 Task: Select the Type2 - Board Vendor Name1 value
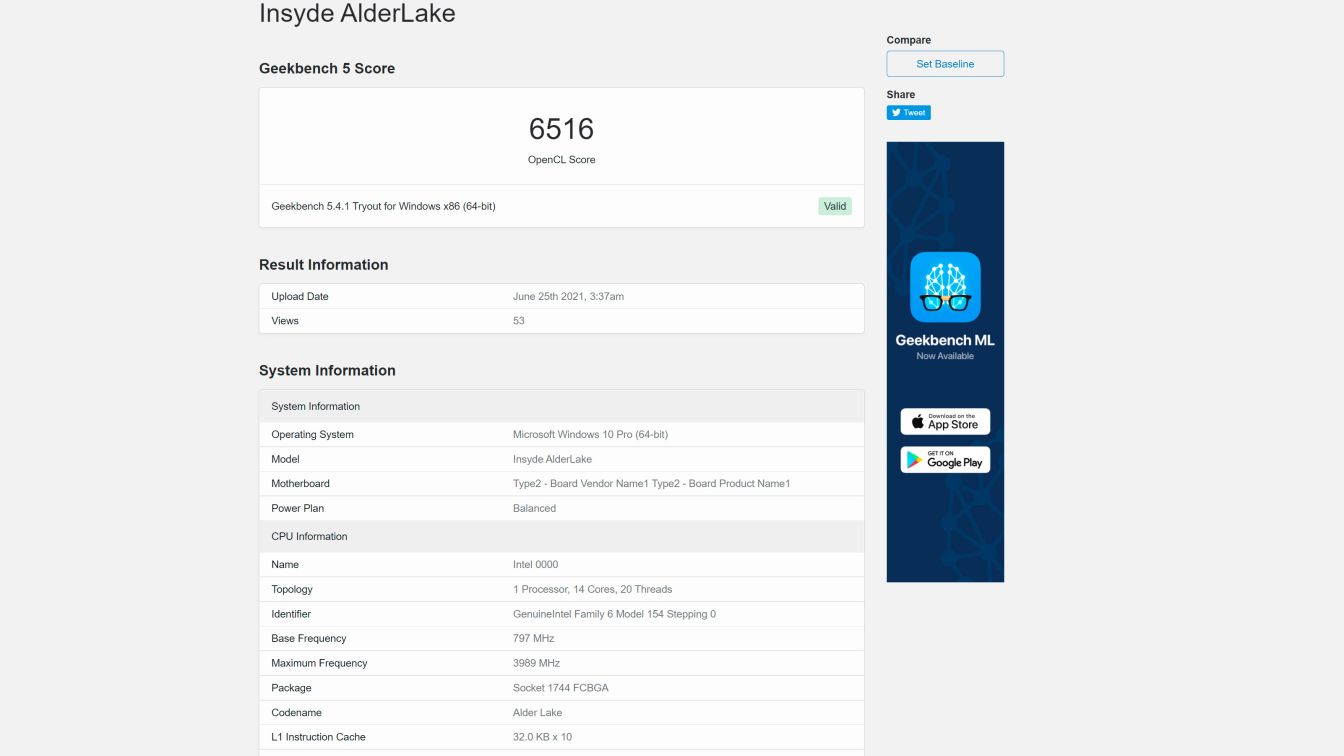651,484
